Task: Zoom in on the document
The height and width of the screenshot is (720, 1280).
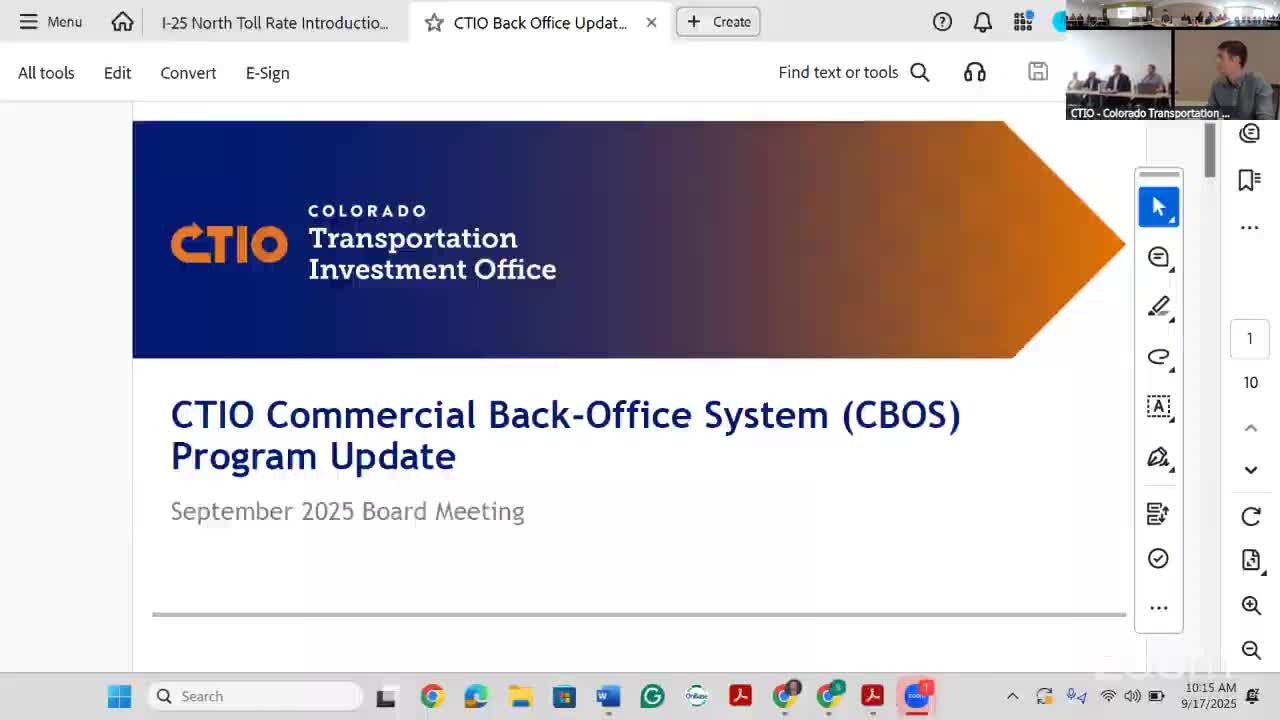Action: tap(1251, 605)
